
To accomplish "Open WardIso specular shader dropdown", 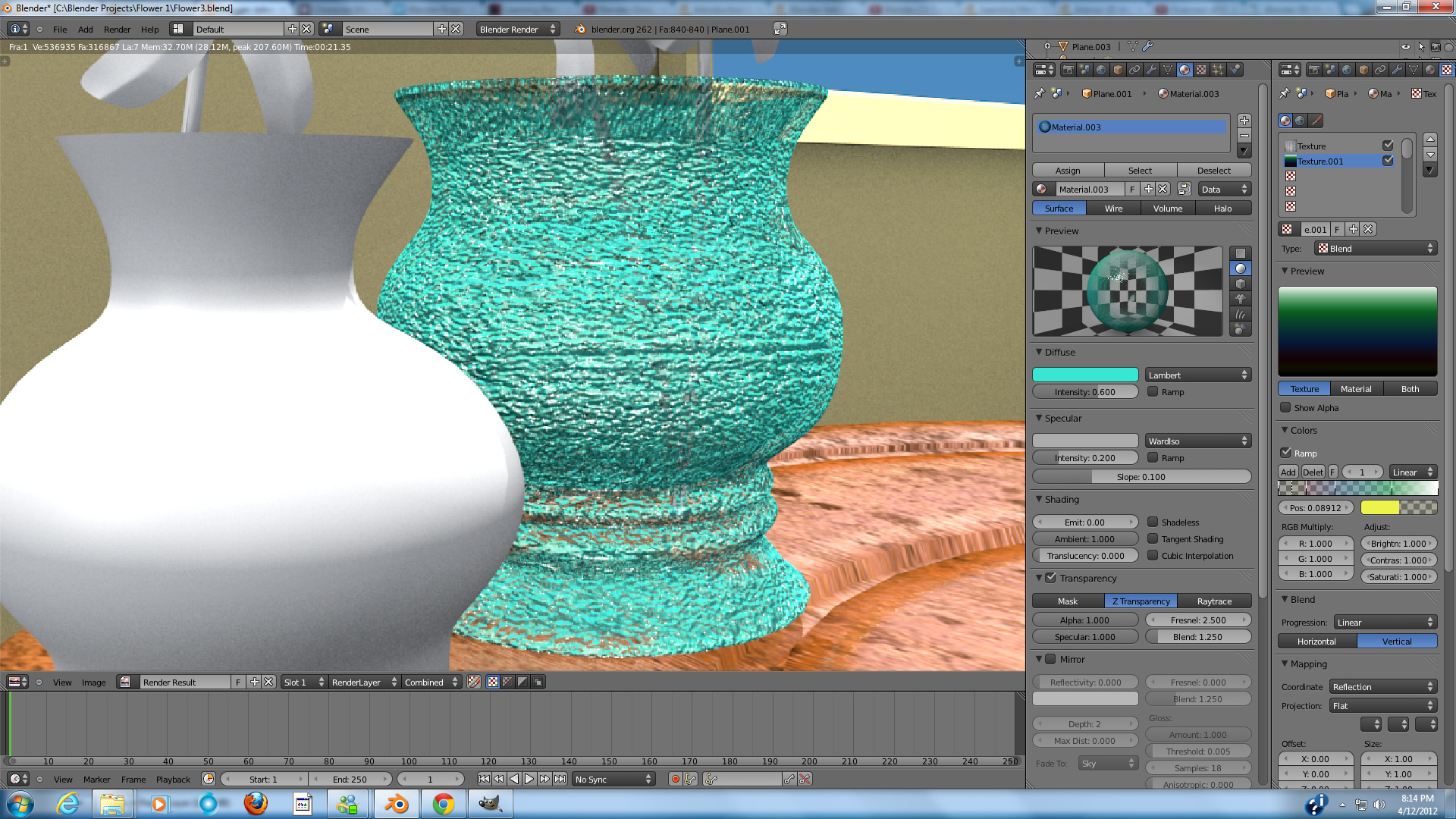I will point(1198,441).
